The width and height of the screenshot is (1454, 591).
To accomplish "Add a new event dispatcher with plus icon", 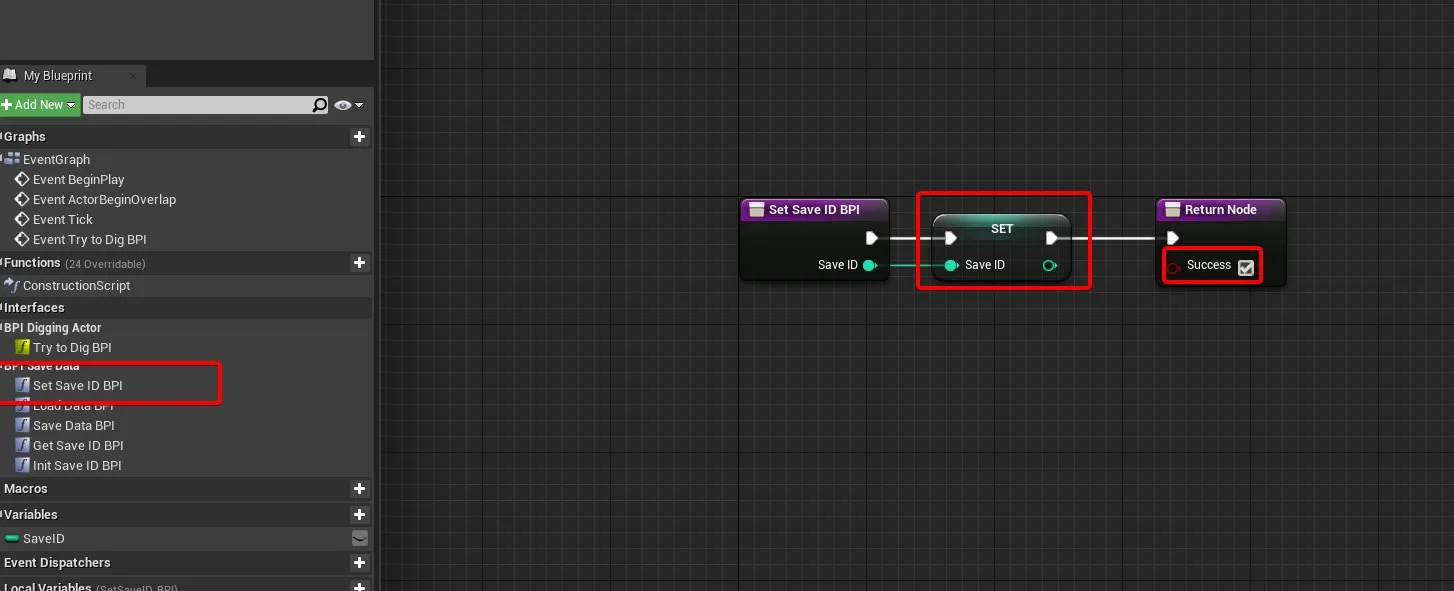I will [360, 563].
